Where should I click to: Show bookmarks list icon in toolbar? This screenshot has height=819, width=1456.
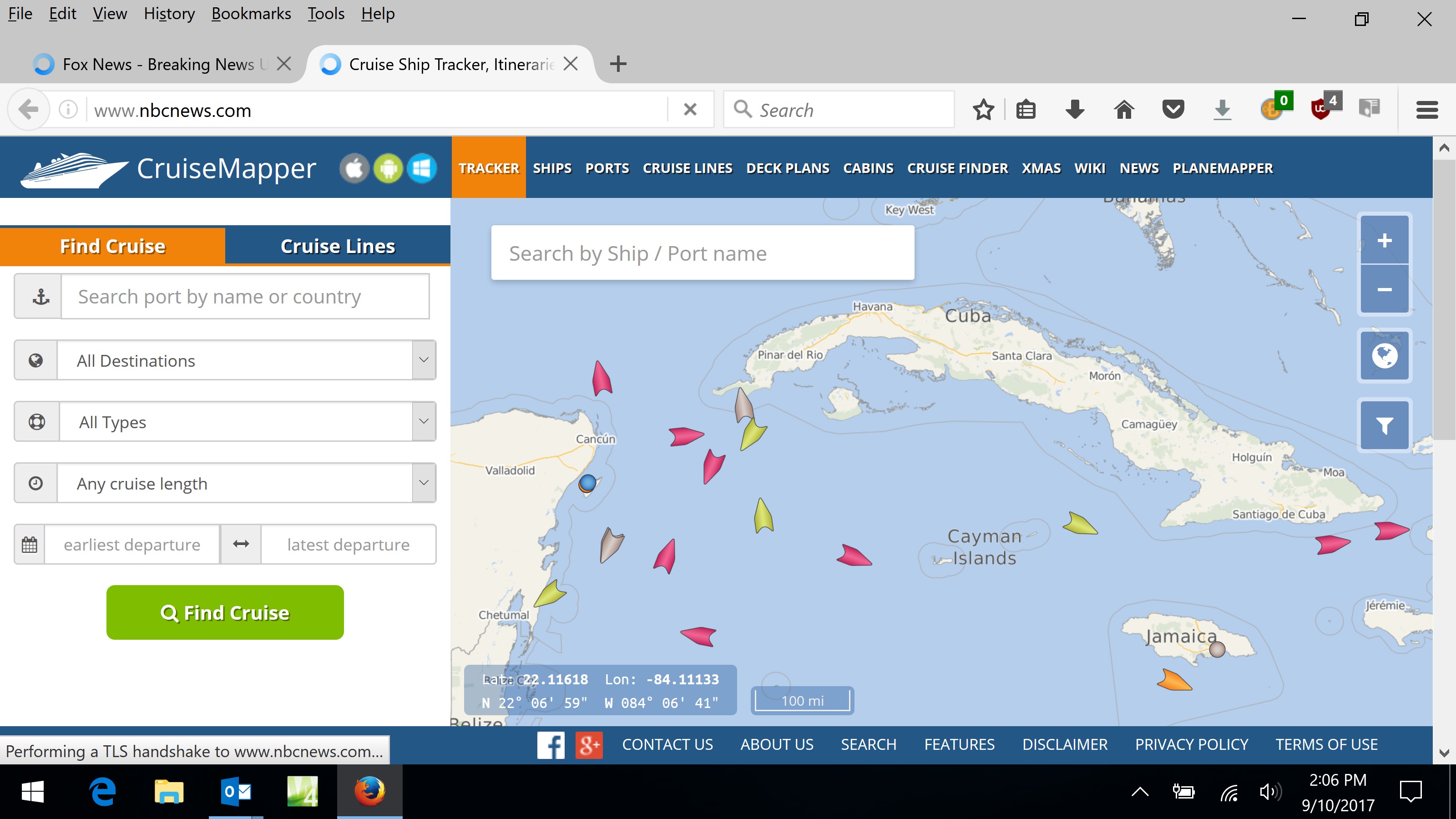coord(1026,110)
